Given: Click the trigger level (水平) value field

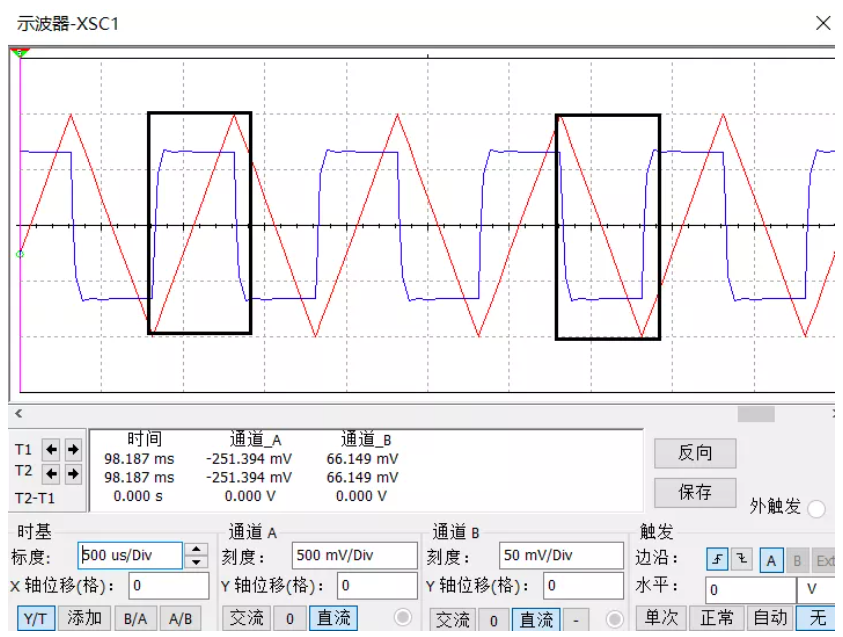Looking at the screenshot, I should [751, 590].
